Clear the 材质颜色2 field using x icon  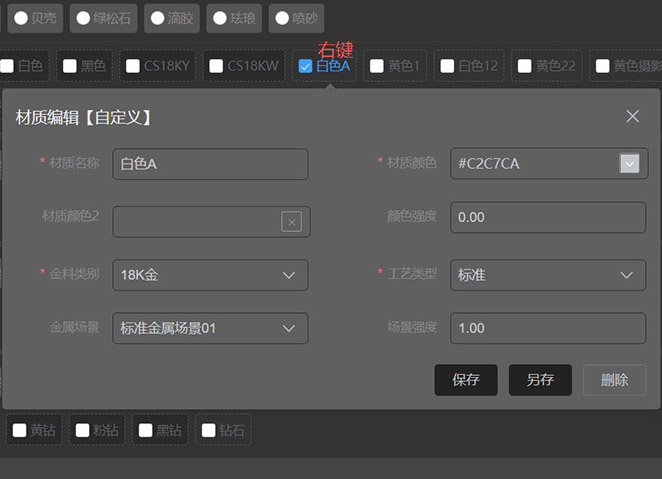coord(291,222)
